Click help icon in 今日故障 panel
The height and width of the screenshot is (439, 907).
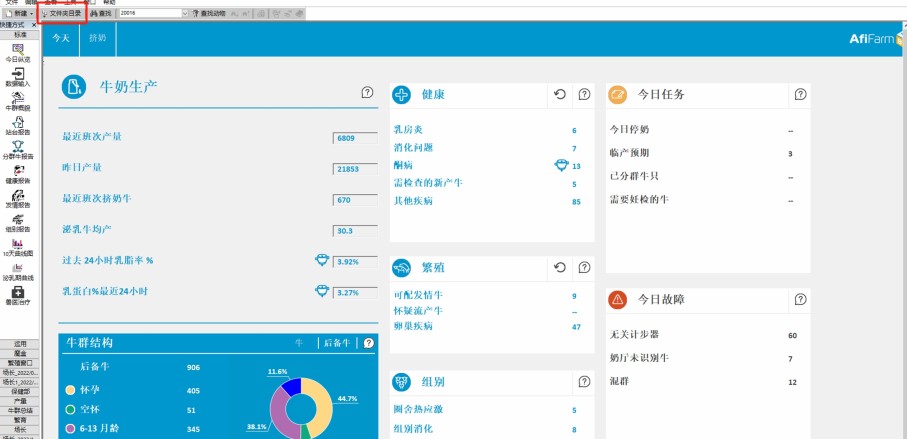point(800,299)
